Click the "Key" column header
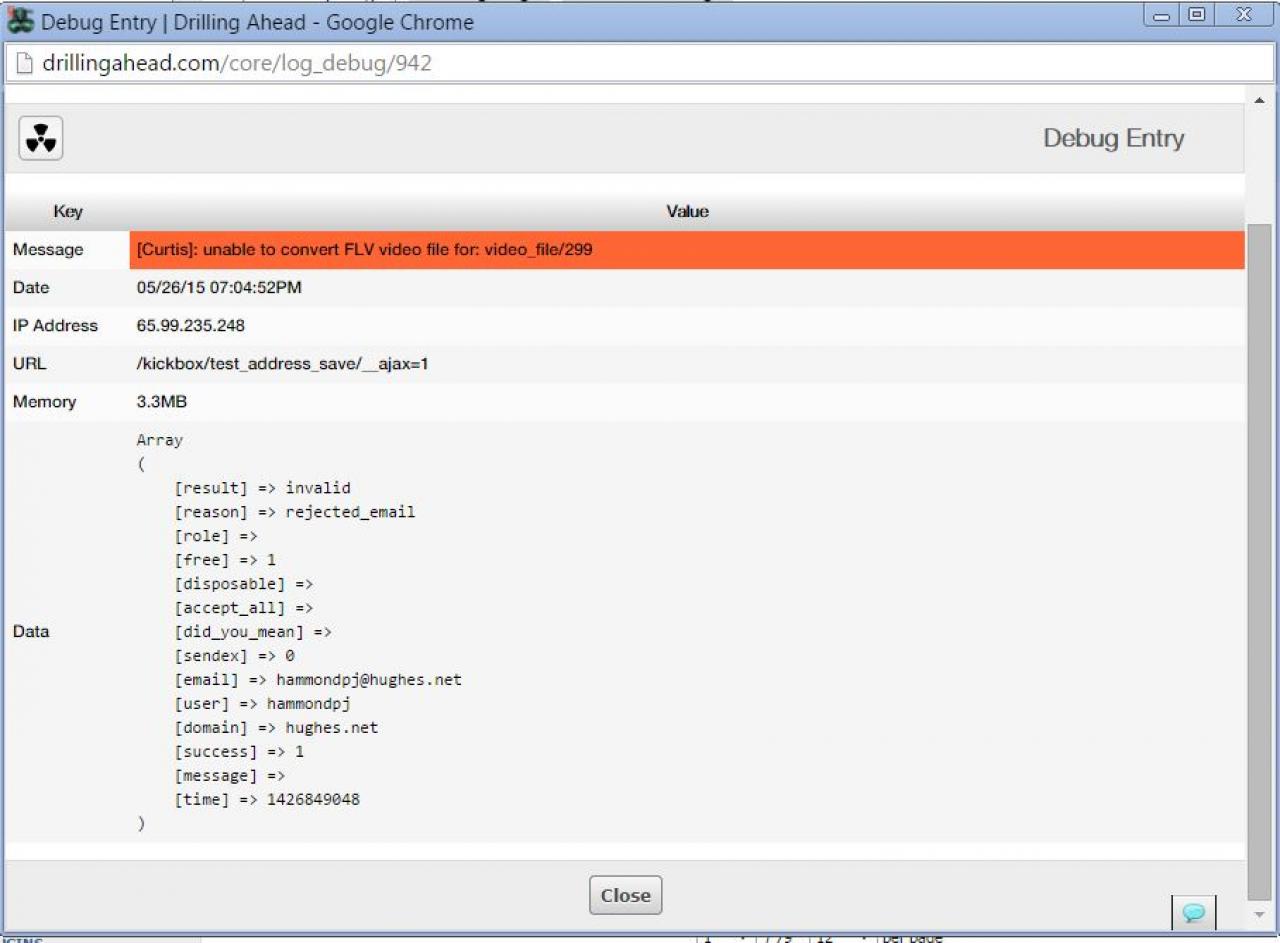1280x943 pixels. click(x=68, y=212)
